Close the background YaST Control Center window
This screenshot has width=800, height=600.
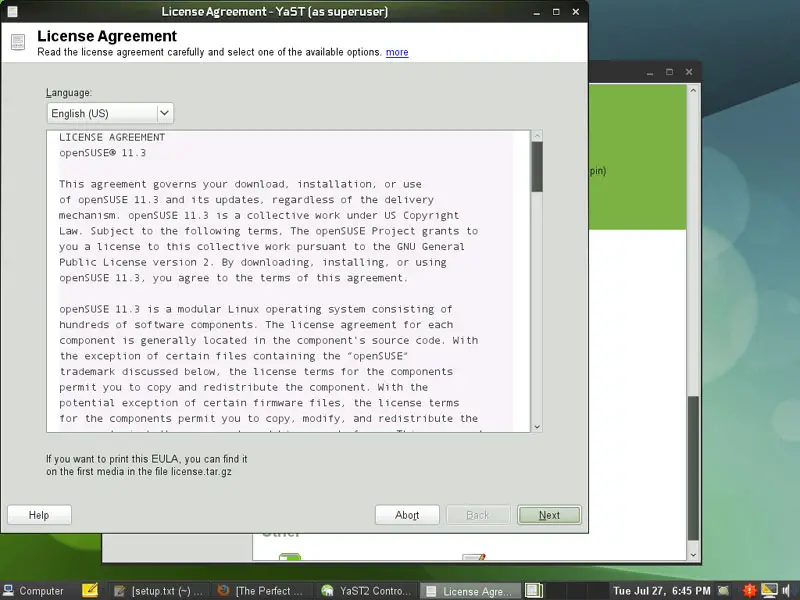click(x=689, y=72)
